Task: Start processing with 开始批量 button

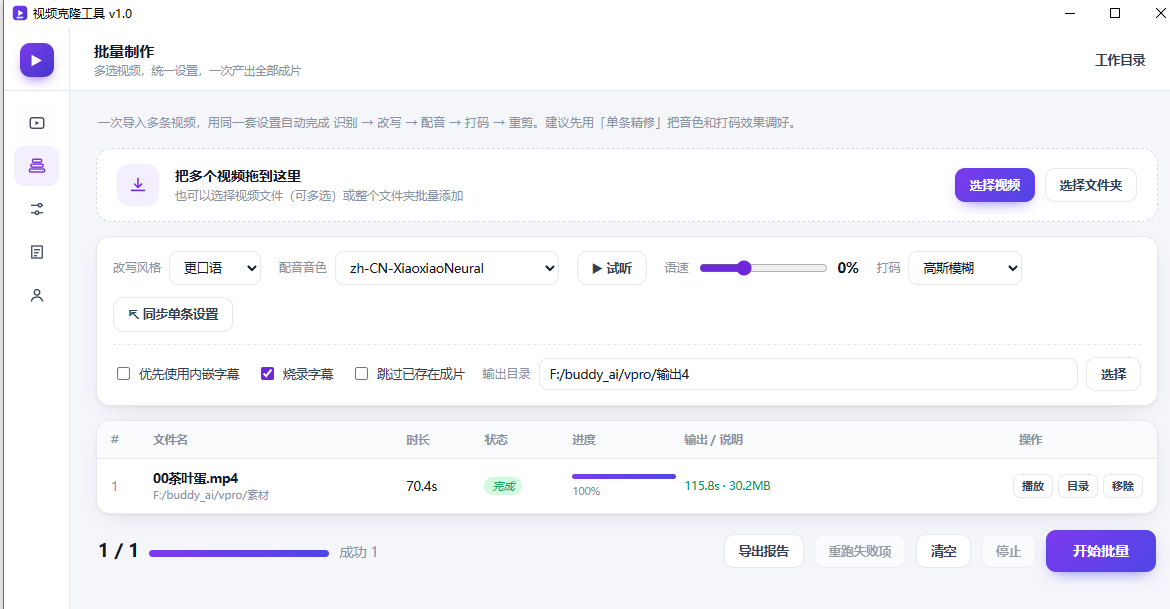Action: coord(1101,552)
